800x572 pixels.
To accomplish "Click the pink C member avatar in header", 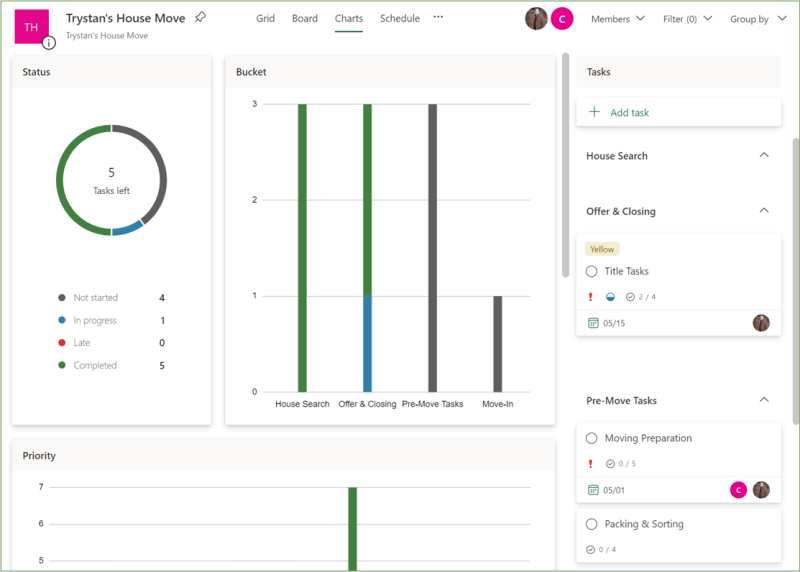I will pos(562,19).
